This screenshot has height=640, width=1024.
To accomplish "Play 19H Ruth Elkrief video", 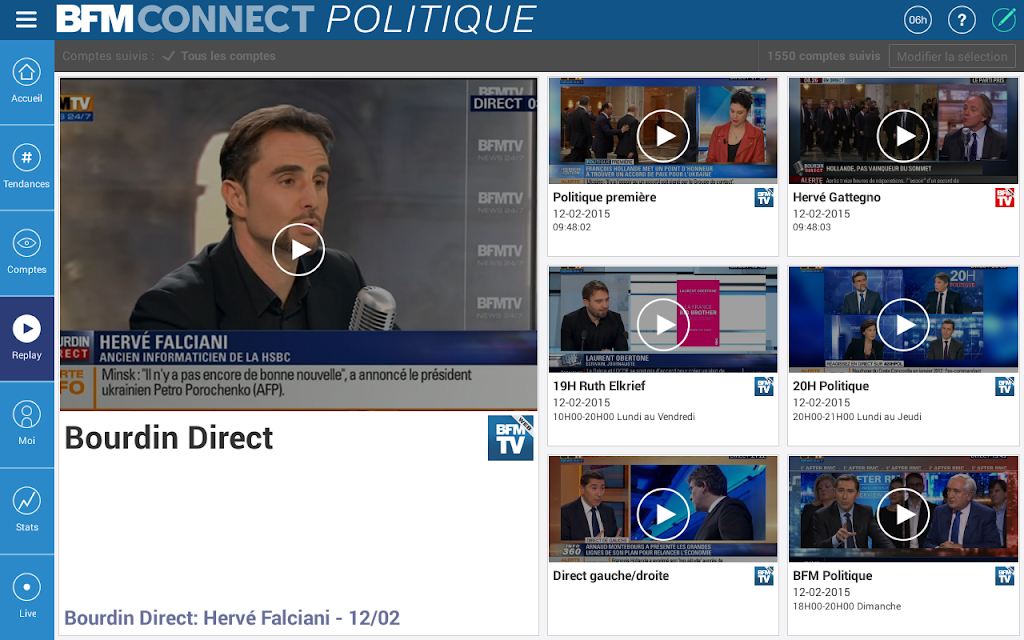I will [x=663, y=325].
